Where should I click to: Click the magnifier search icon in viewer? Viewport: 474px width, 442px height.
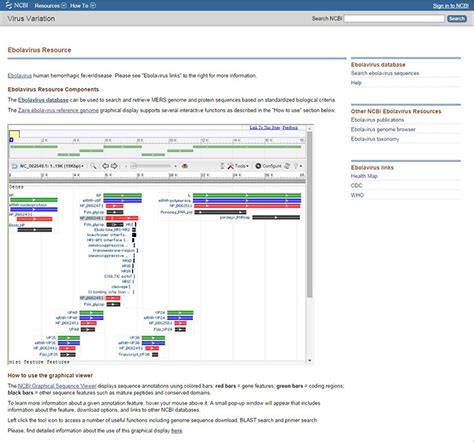(x=94, y=166)
